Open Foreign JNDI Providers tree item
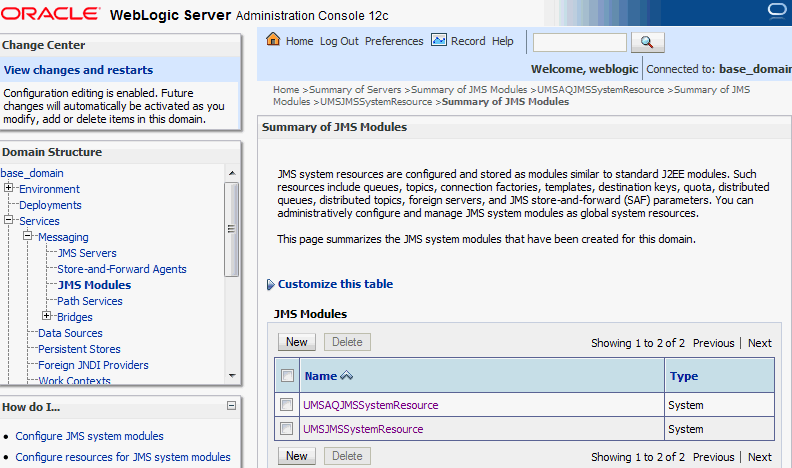 [93, 365]
